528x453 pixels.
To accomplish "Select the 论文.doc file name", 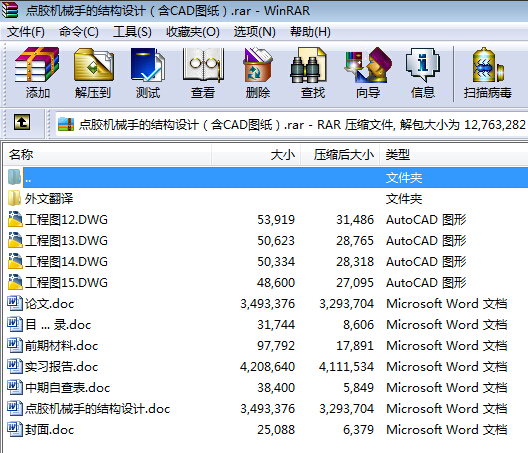I will 50,303.
